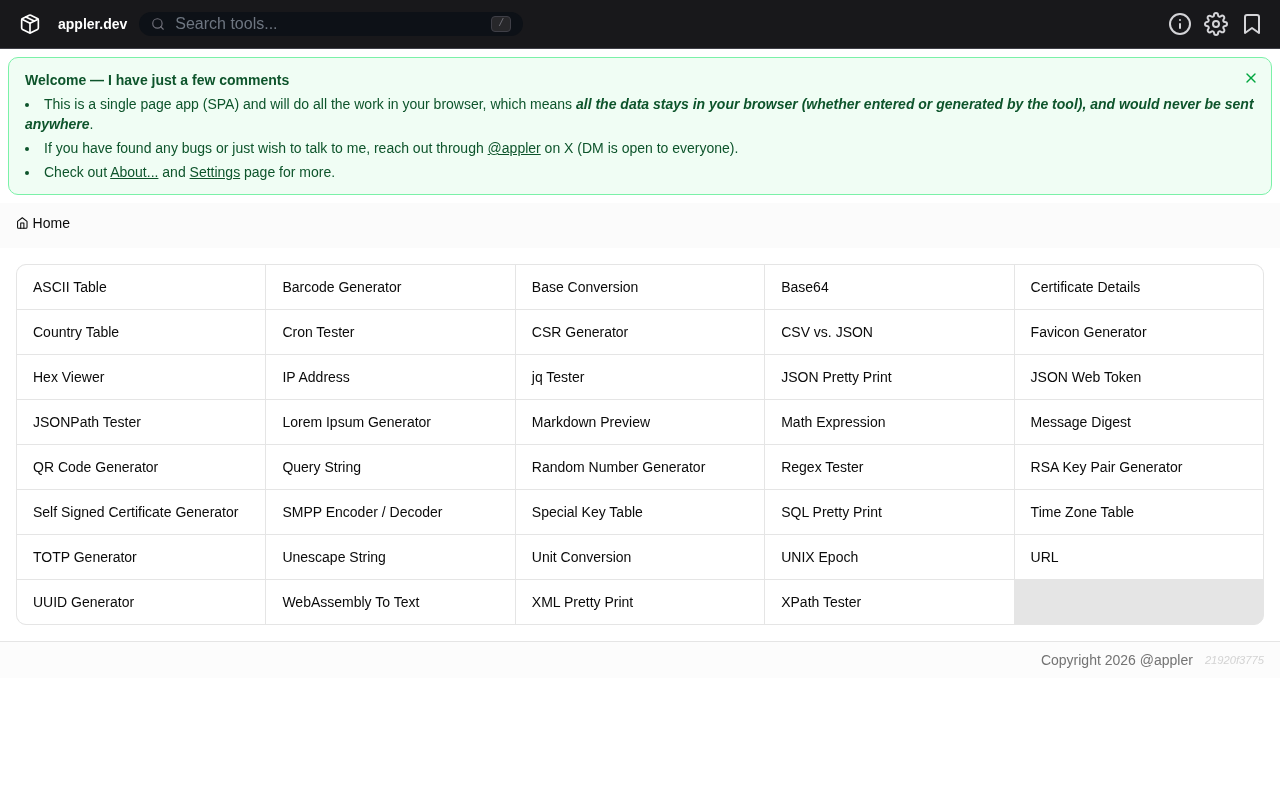Open the Markdown Preview tool
1280x800 pixels.
point(591,422)
